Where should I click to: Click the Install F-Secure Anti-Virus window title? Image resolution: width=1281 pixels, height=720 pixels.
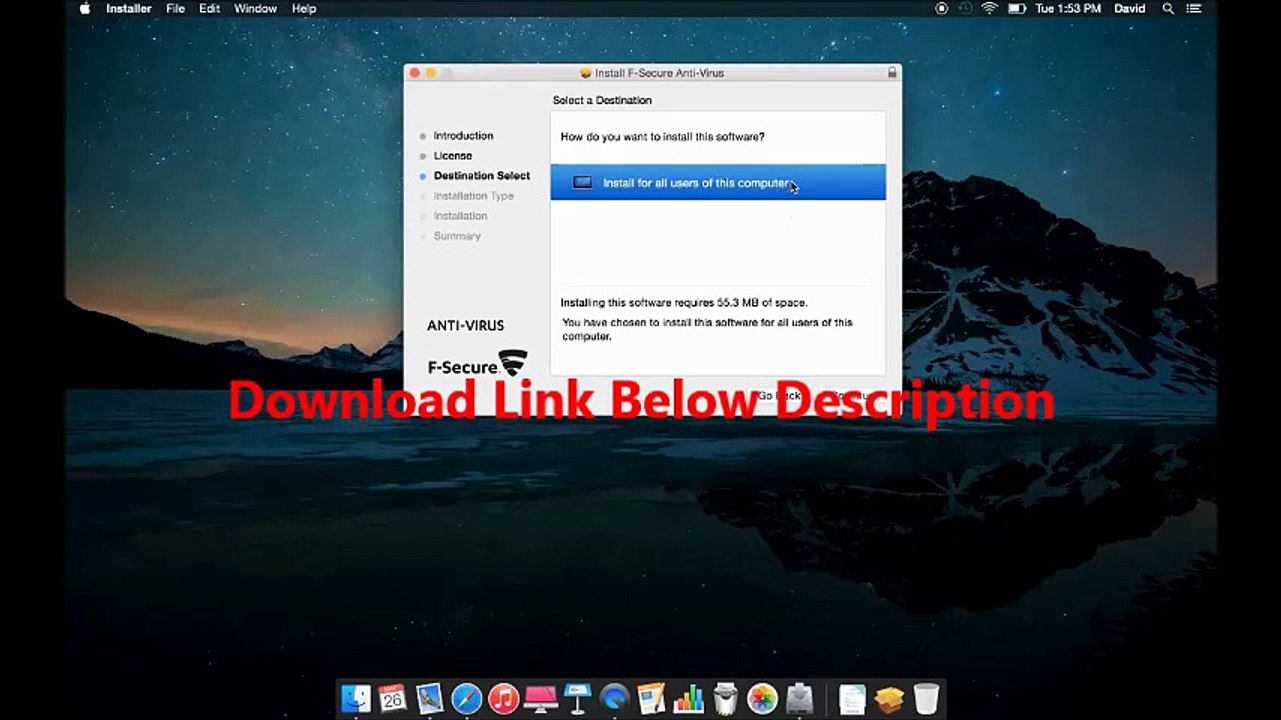(x=659, y=73)
